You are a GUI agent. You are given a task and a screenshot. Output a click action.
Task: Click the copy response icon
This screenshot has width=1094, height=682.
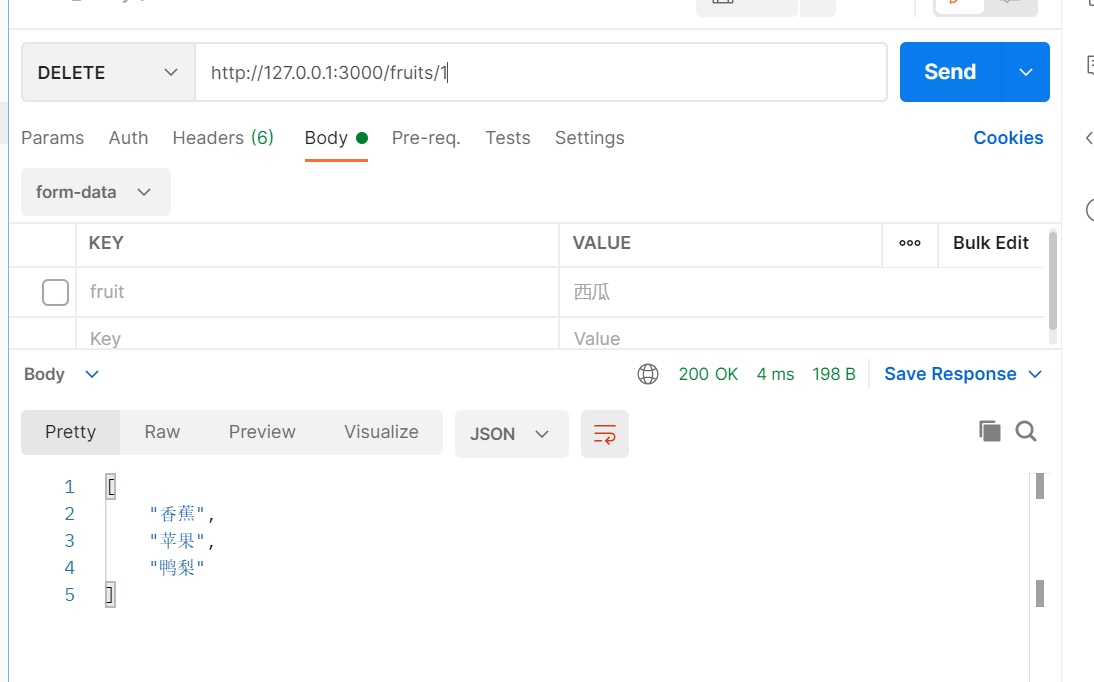tap(989, 431)
